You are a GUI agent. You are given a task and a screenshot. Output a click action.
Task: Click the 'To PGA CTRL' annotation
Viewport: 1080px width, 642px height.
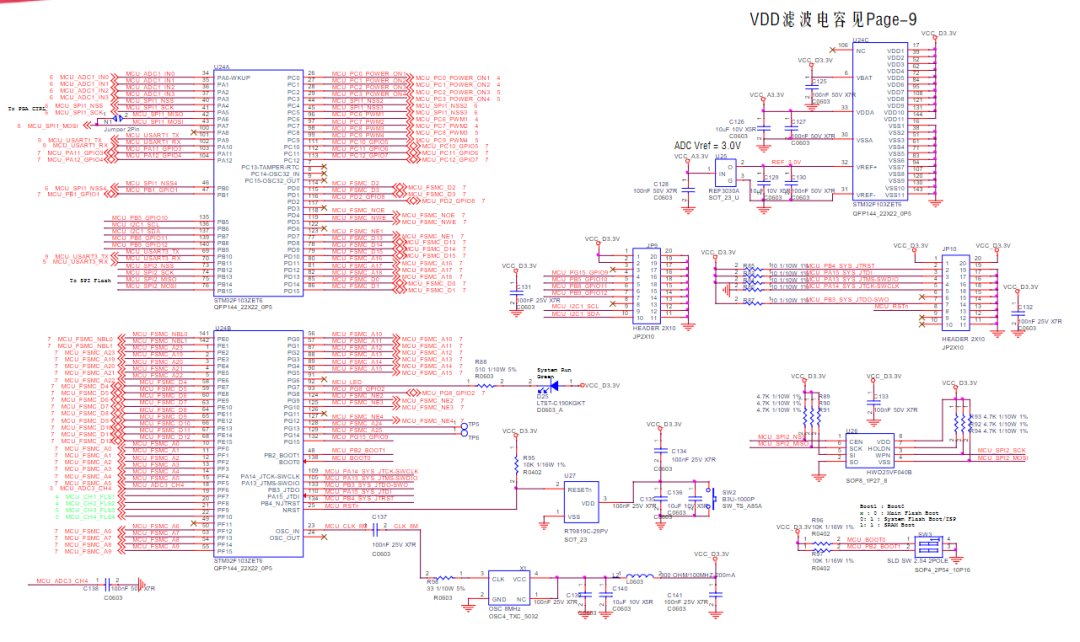pos(27,109)
